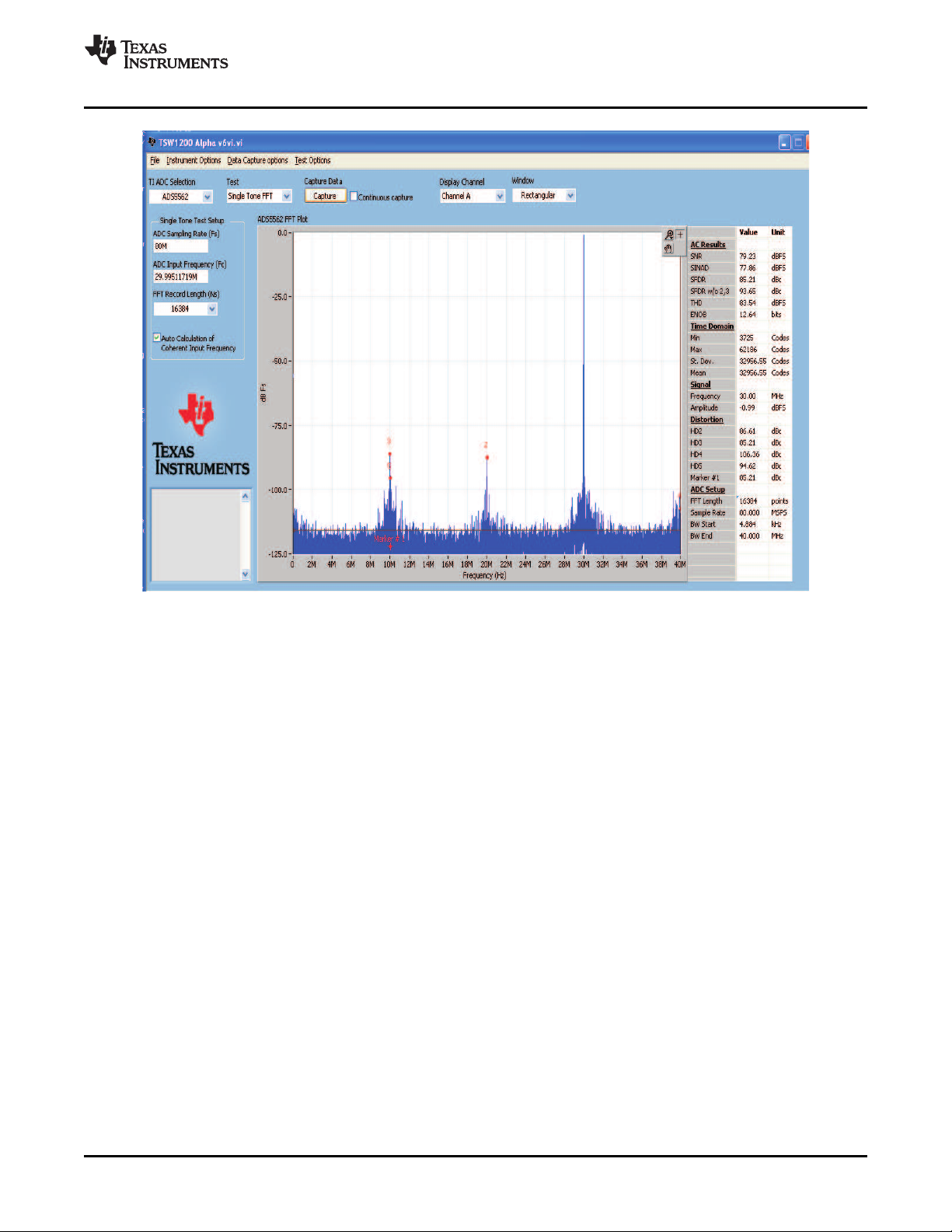This screenshot has height=1232, width=952.
Task: Minimize the TSW1200 window
Action: [785, 142]
